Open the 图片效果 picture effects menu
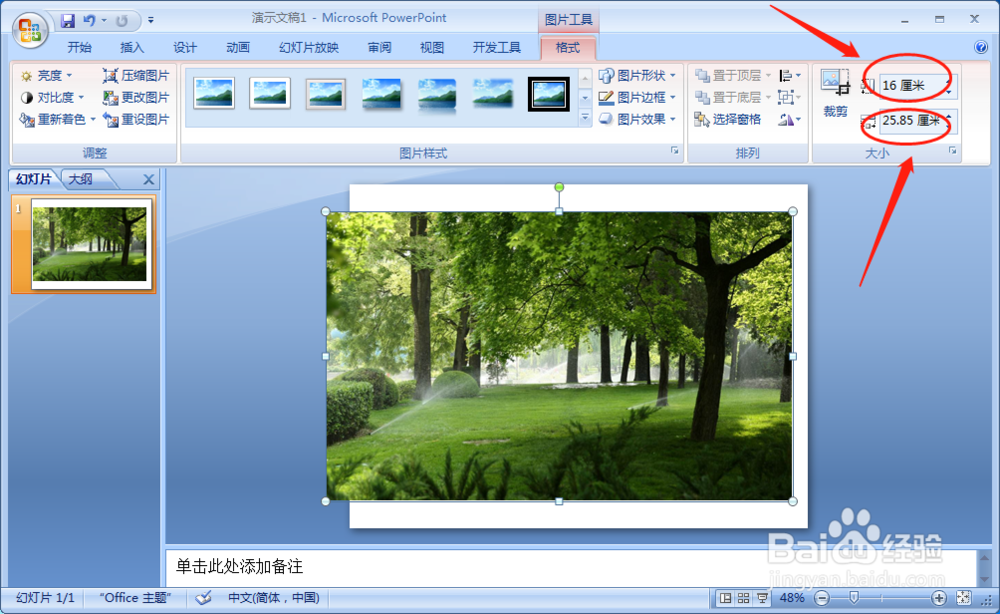Image resolution: width=1000 pixels, height=614 pixels. coord(637,119)
